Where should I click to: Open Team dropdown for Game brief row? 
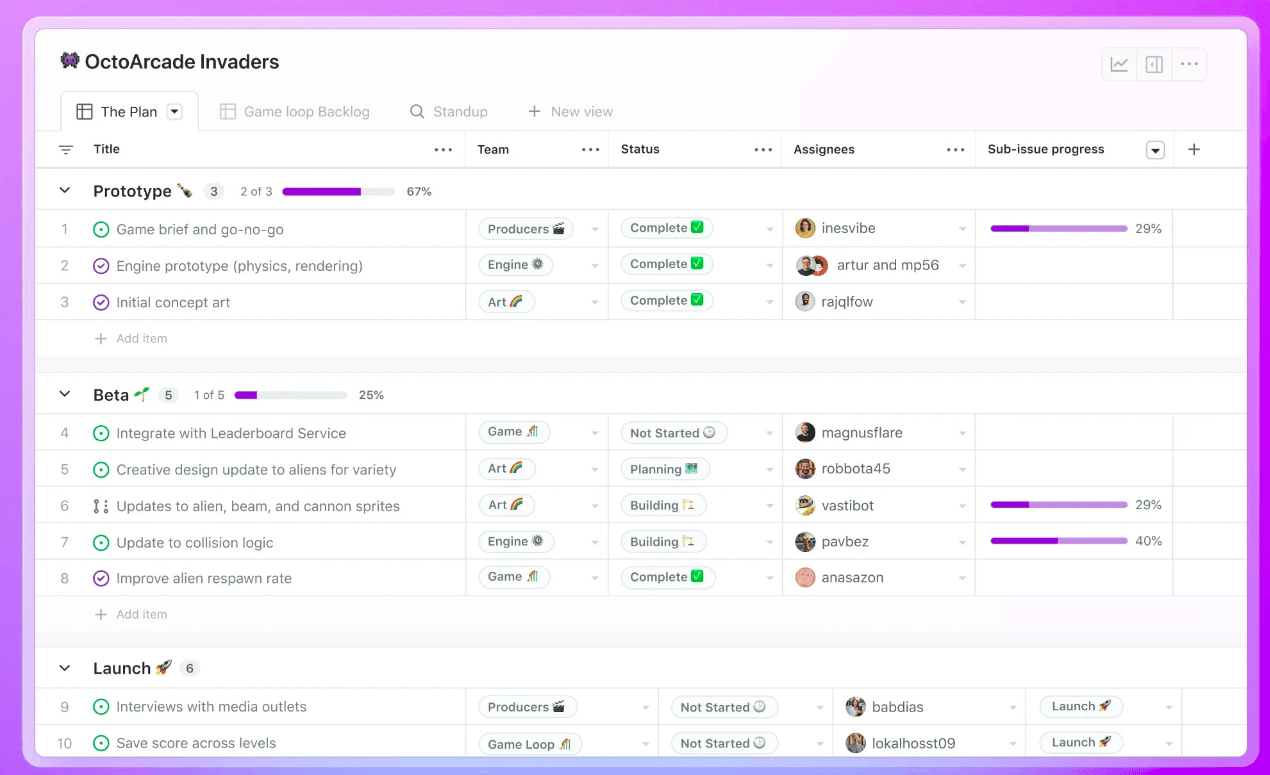pyautogui.click(x=595, y=230)
